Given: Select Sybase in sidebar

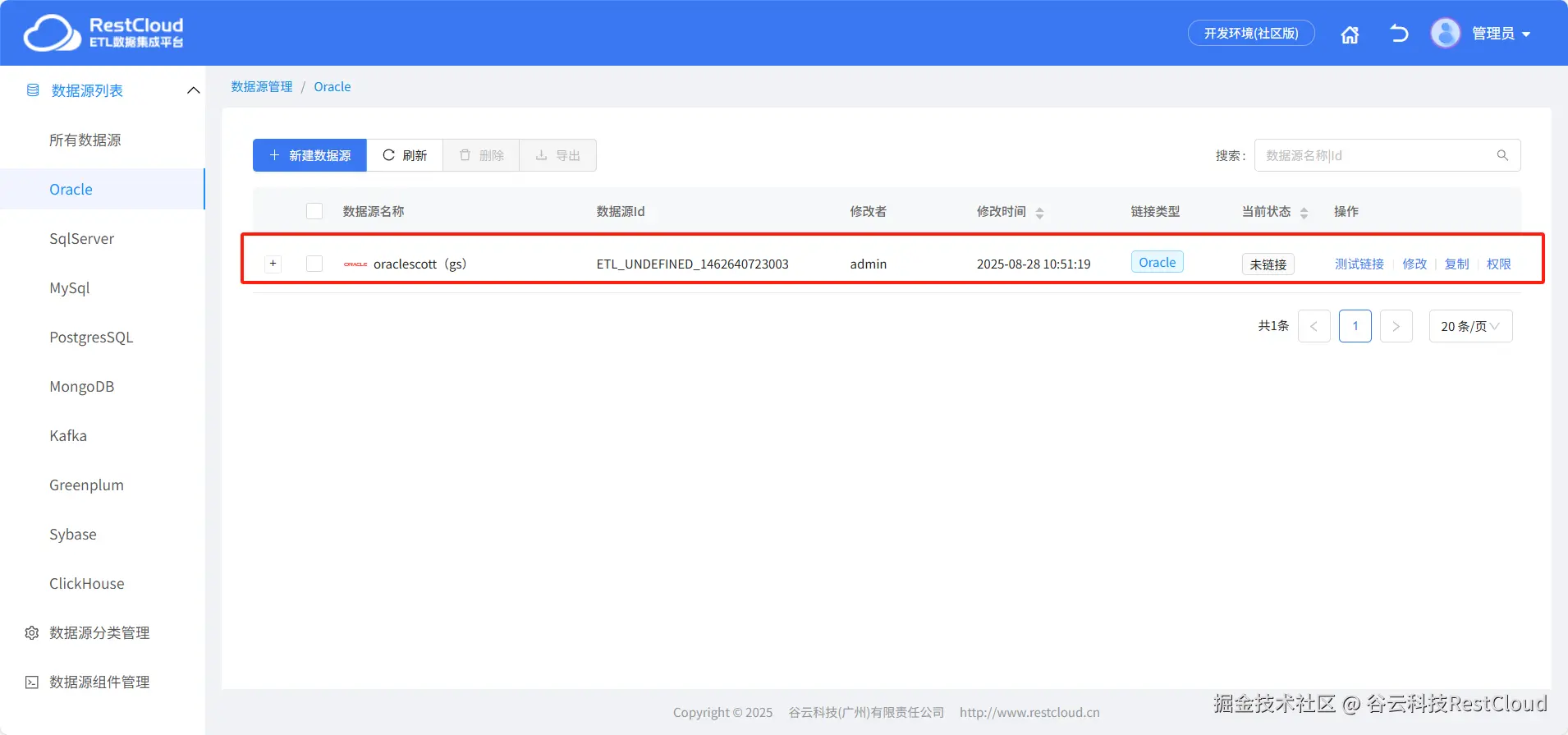Looking at the screenshot, I should pyautogui.click(x=73, y=535).
